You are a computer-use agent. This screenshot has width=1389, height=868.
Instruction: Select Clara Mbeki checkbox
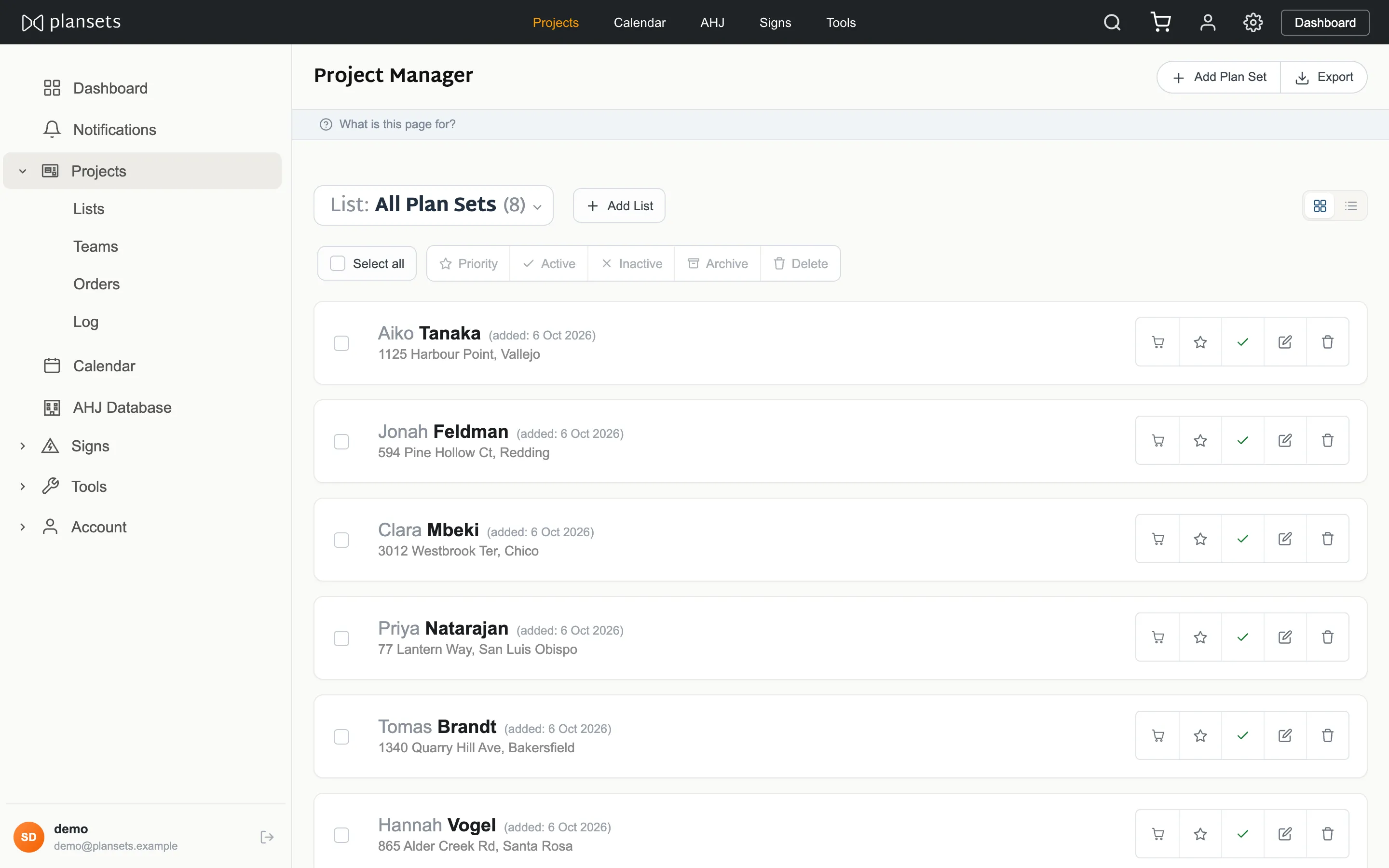[341, 540]
